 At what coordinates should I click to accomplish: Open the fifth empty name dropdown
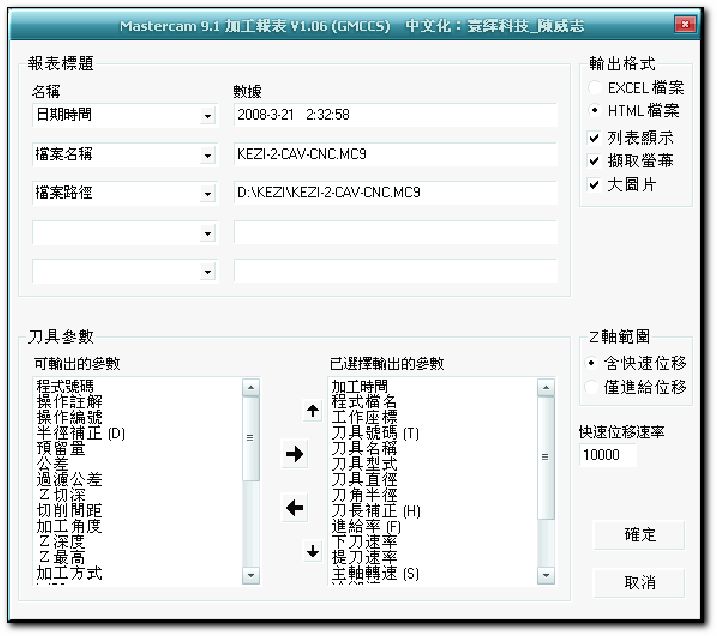[x=208, y=273]
